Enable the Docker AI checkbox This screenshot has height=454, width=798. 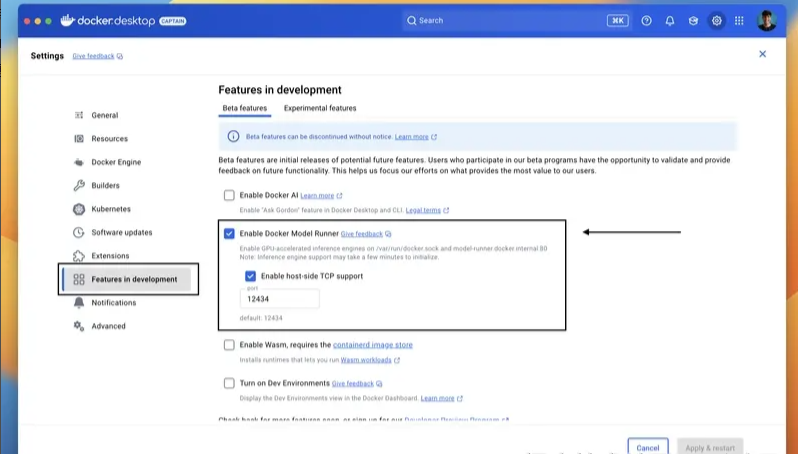[x=229, y=195]
